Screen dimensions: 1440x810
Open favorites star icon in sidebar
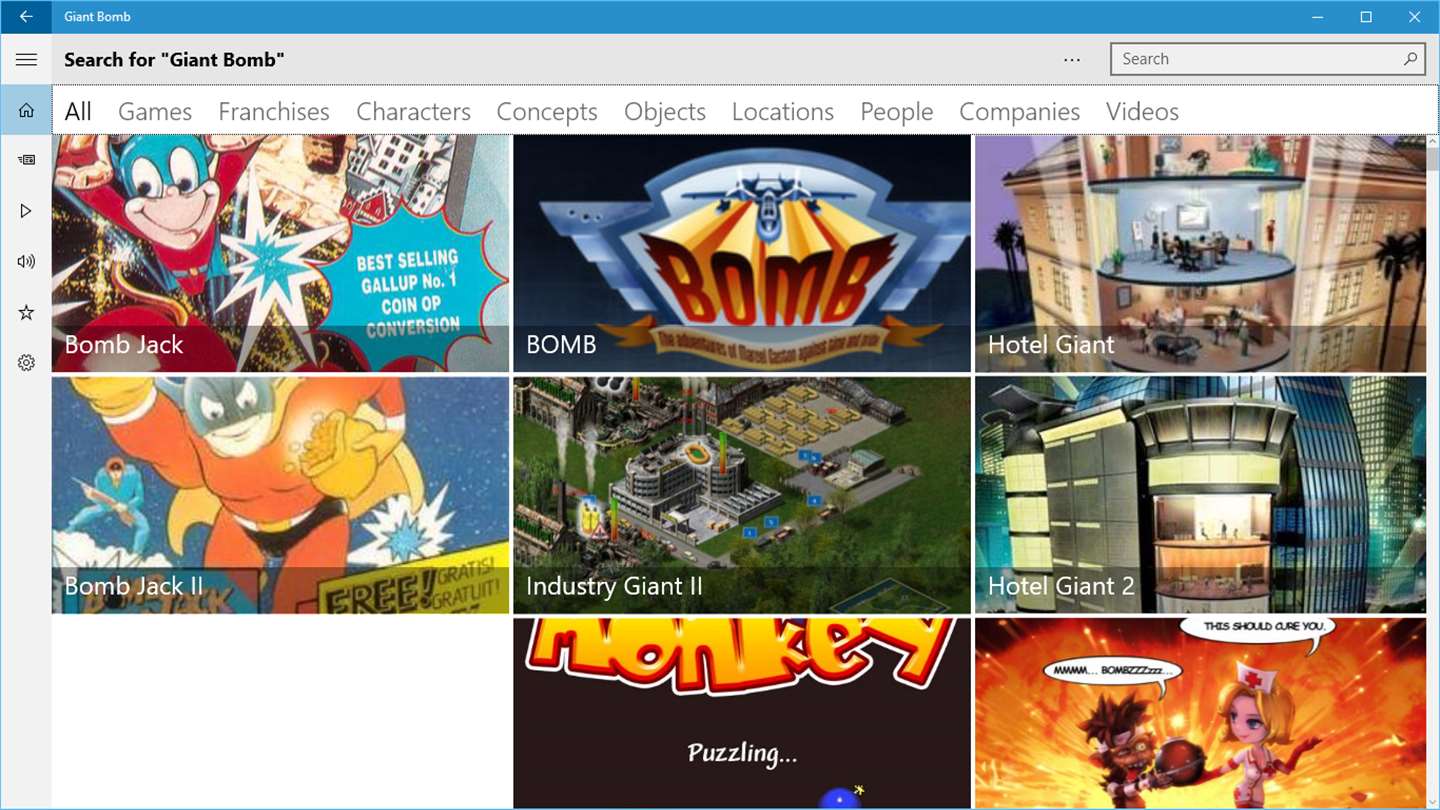pos(26,313)
